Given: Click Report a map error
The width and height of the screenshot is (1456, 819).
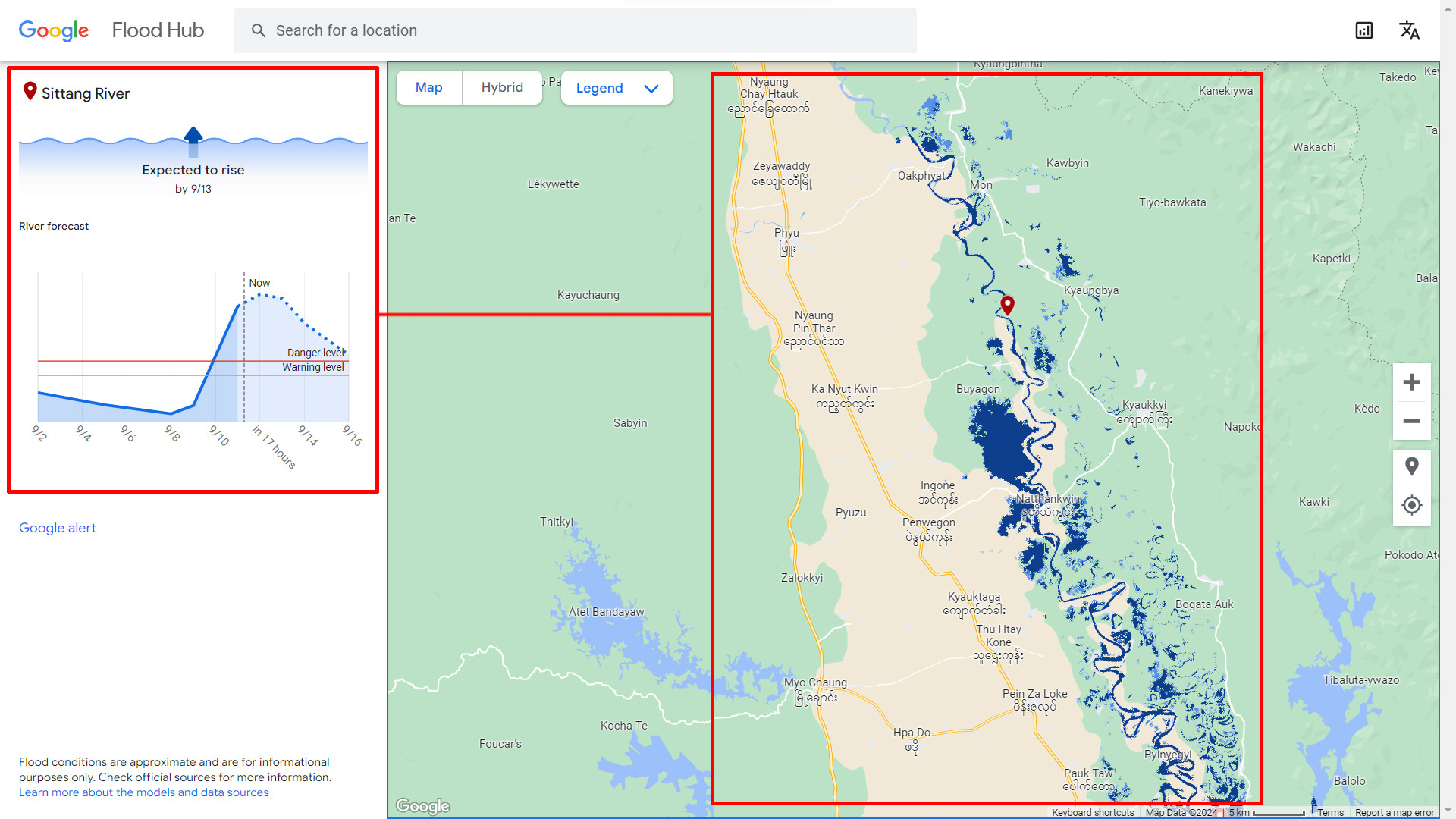Looking at the screenshot, I should 1395,812.
